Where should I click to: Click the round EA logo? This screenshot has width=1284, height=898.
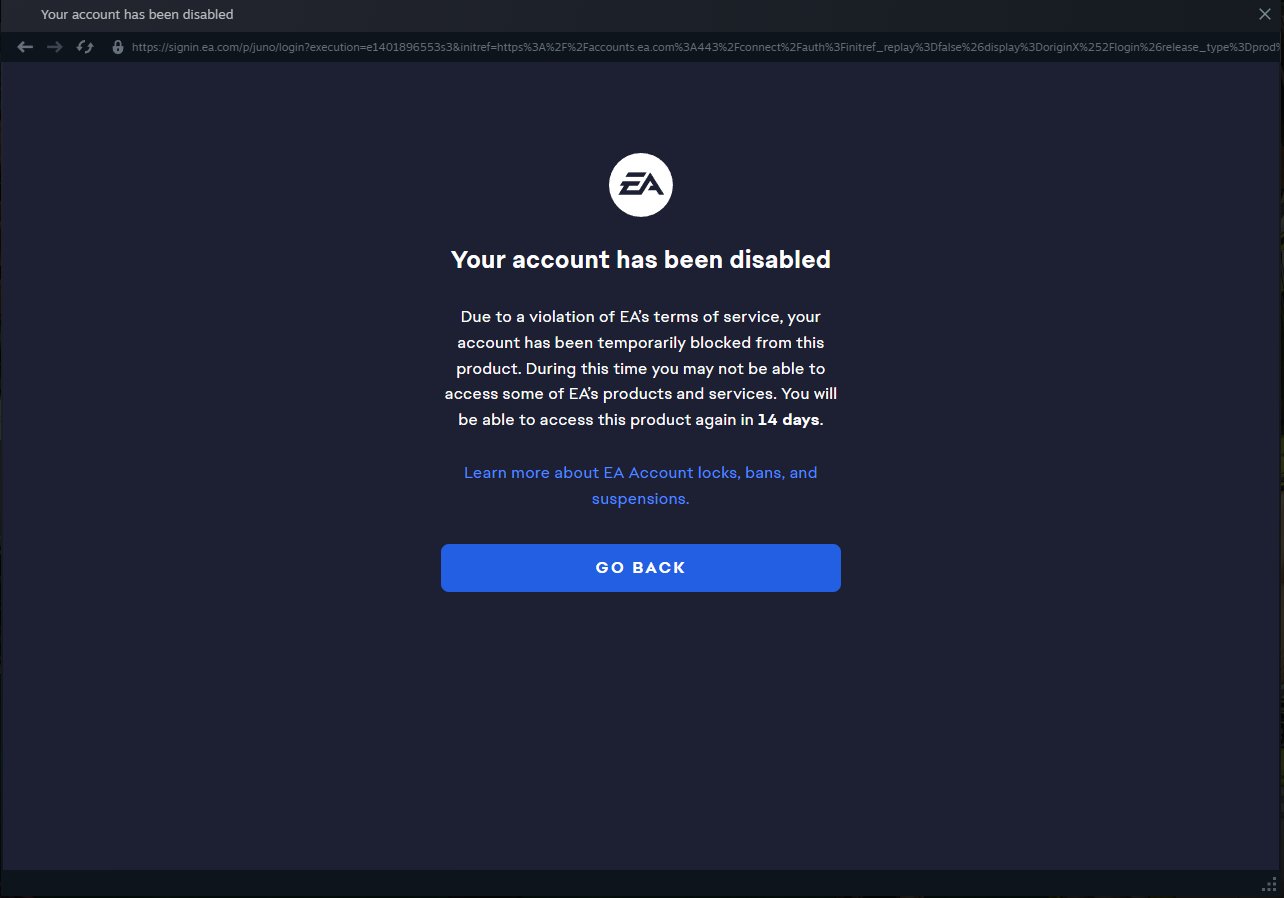641,185
